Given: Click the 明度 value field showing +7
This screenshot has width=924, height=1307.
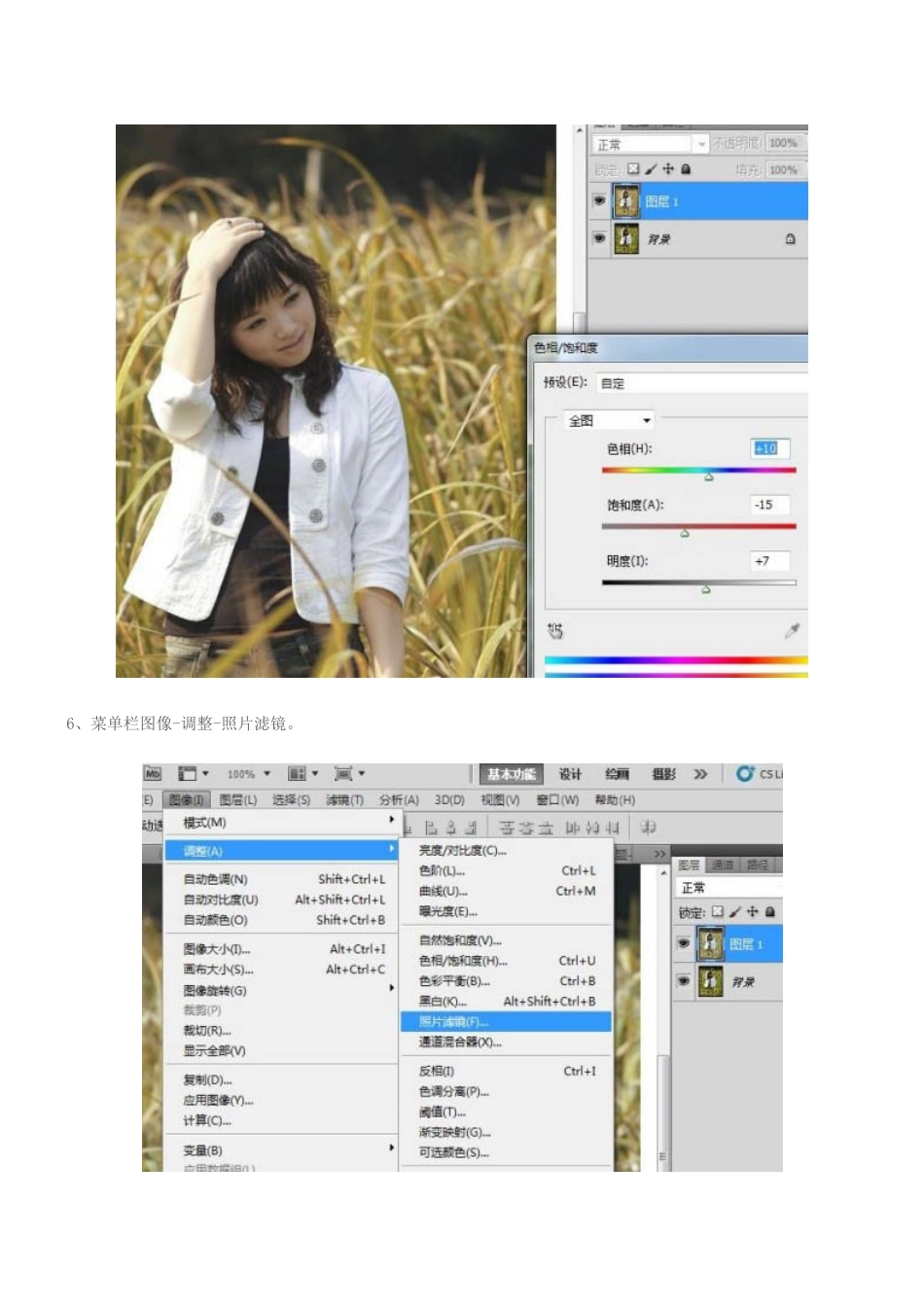Looking at the screenshot, I should coord(770,561).
